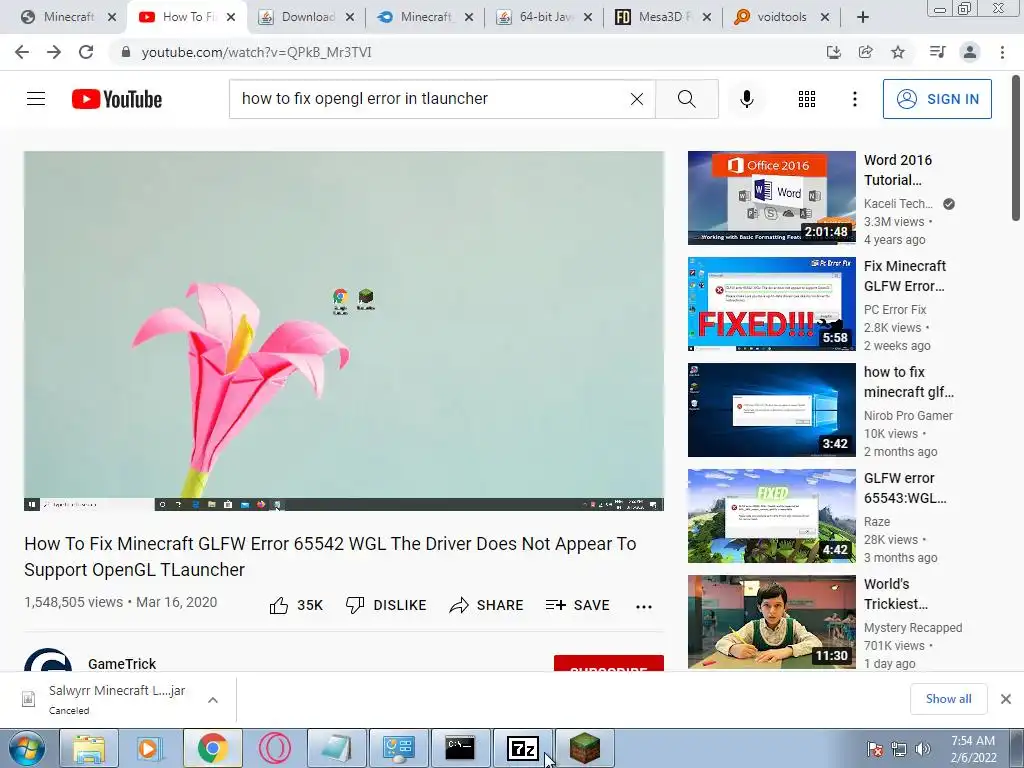Click the network tray icon
The height and width of the screenshot is (768, 1024).
(x=899, y=749)
